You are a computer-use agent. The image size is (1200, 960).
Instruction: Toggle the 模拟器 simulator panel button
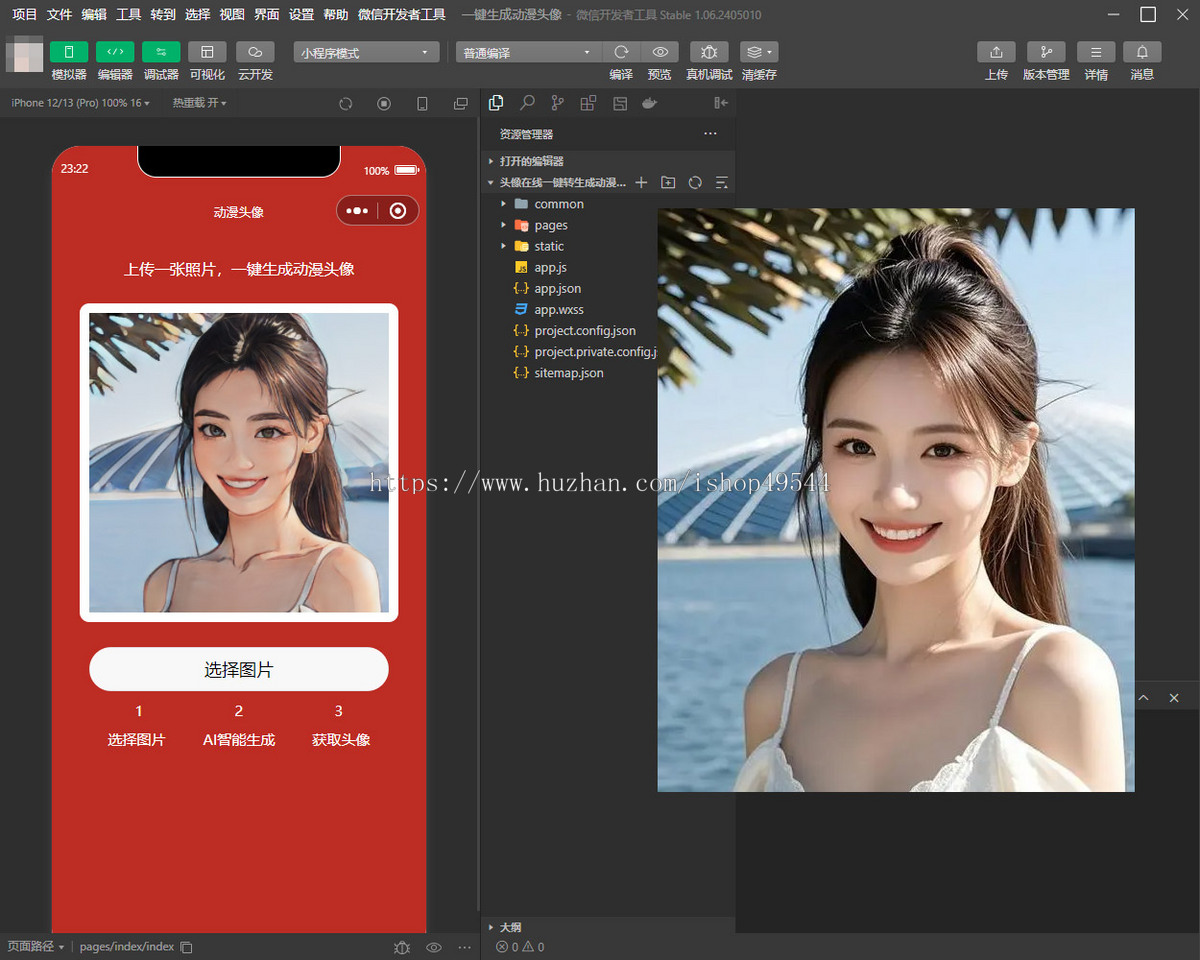[69, 52]
